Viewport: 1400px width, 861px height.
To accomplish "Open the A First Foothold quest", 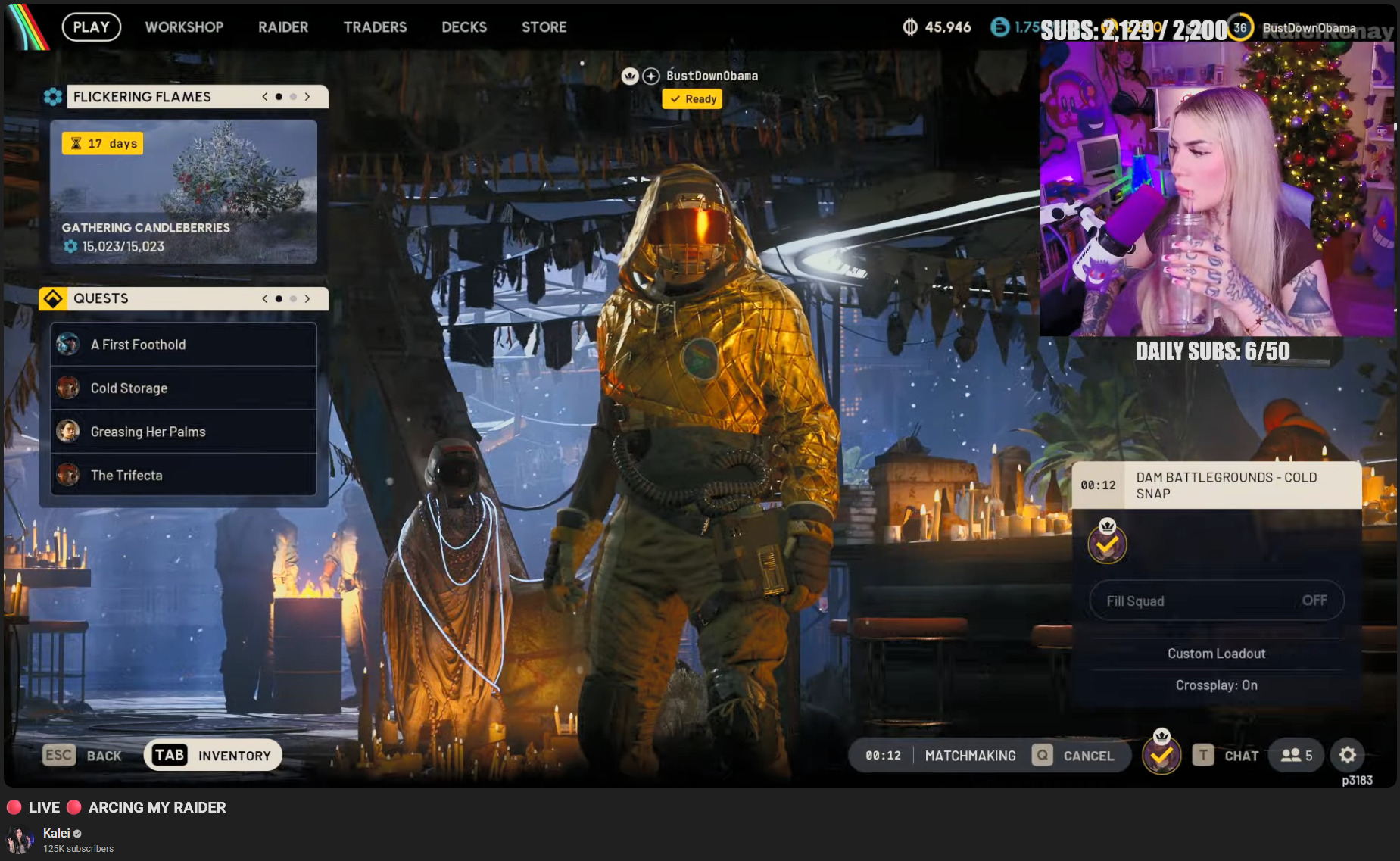I will click(x=184, y=345).
